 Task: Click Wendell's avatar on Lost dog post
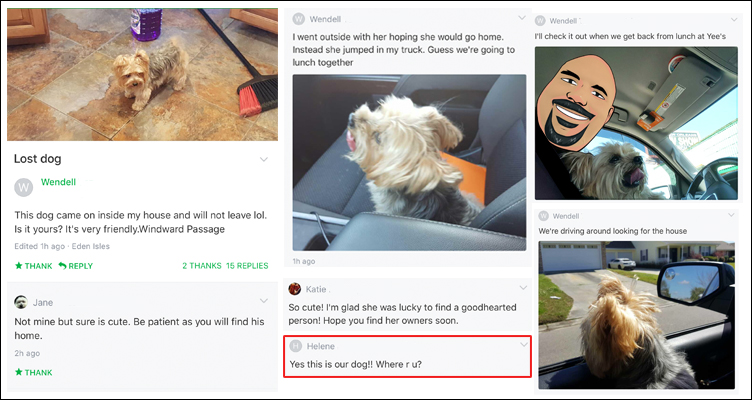(24, 187)
